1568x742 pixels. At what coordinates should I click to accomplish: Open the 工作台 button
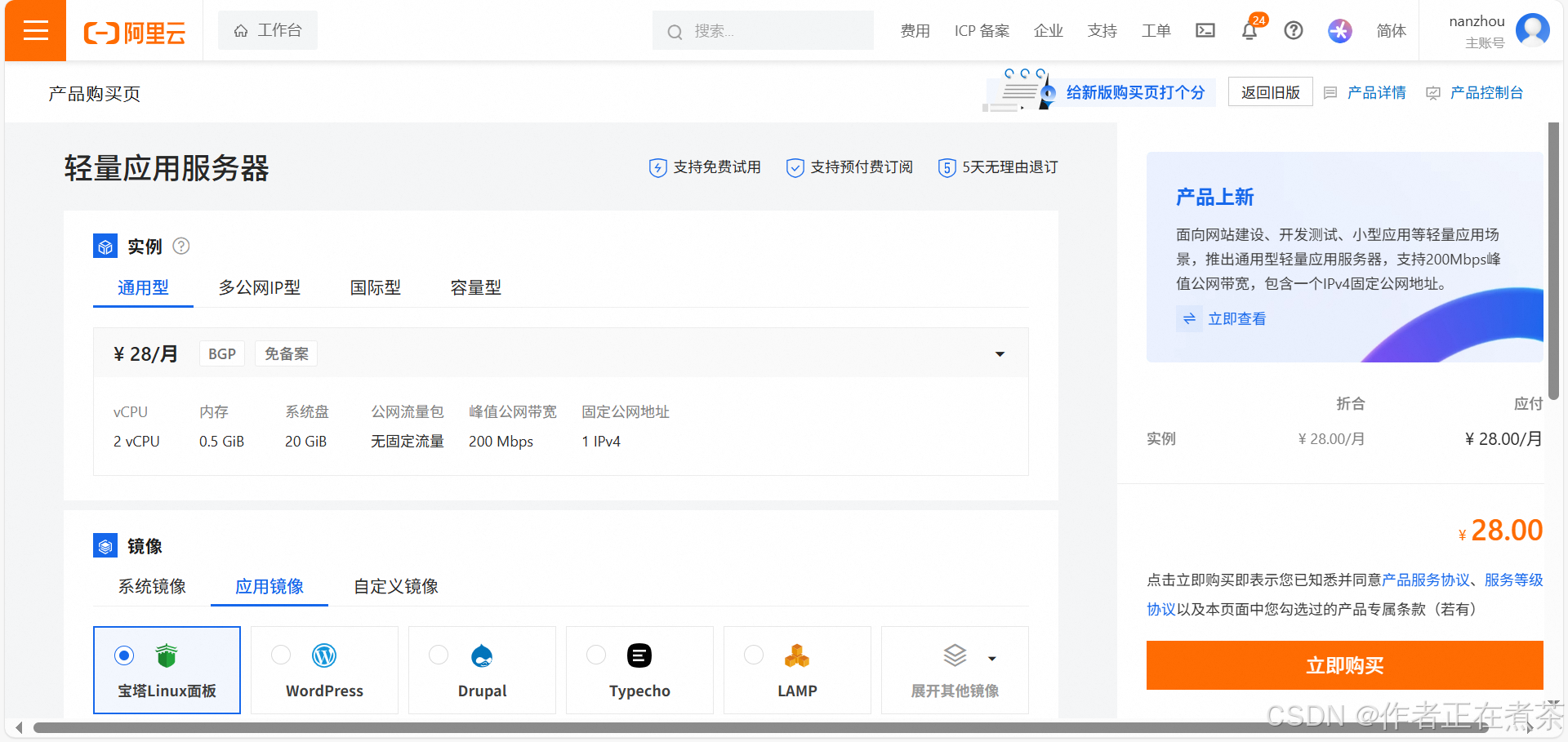[x=268, y=31]
